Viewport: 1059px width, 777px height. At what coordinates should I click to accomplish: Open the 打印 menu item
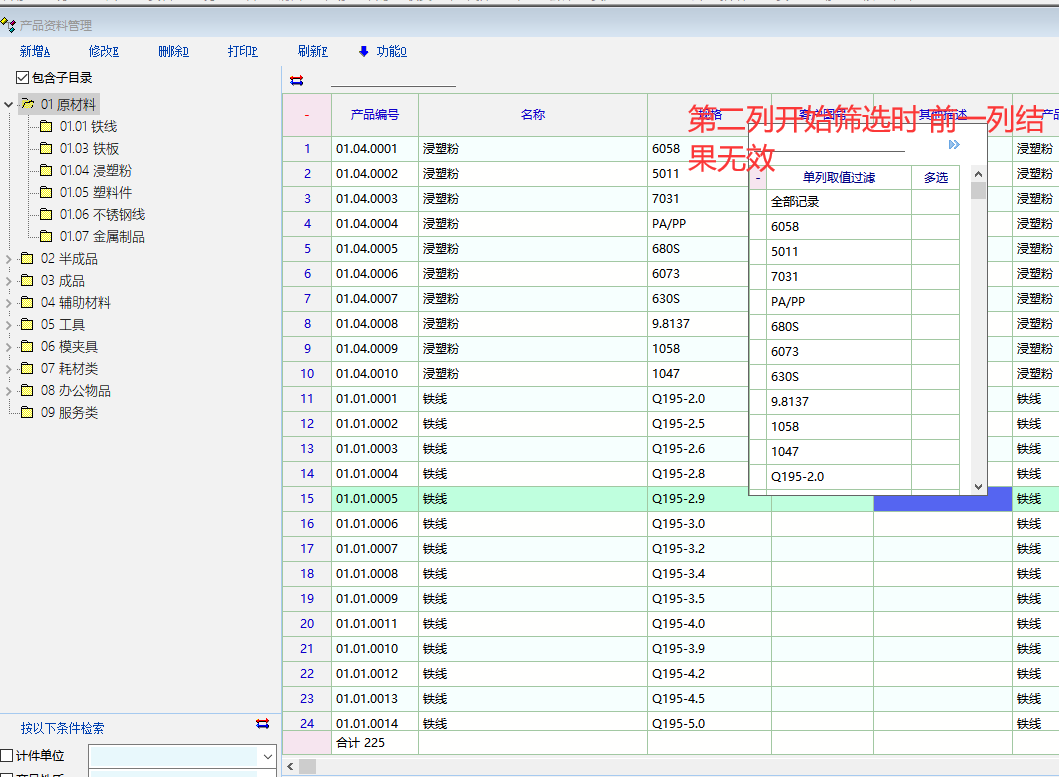pos(242,51)
